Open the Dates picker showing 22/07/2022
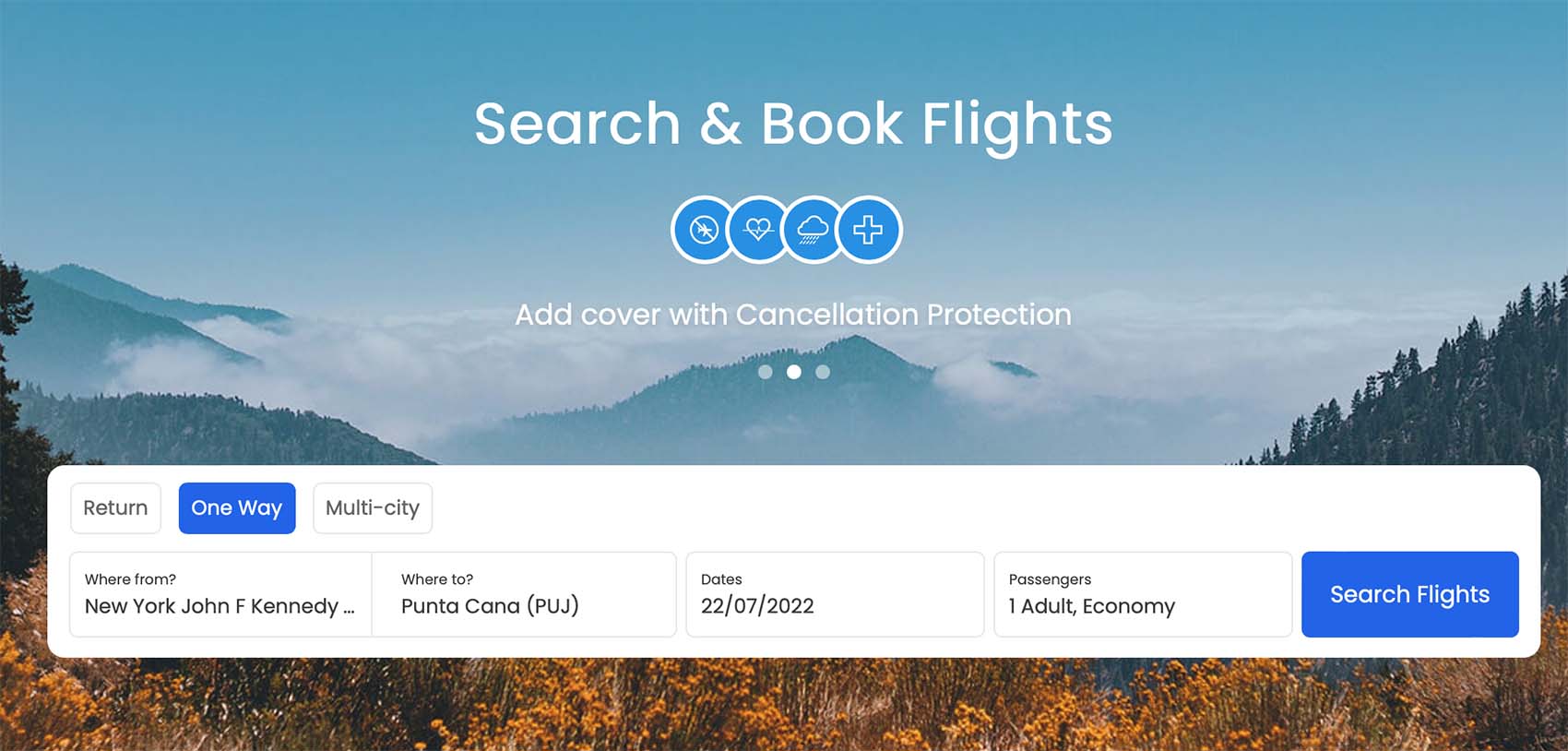The width and height of the screenshot is (1568, 751). (x=835, y=594)
